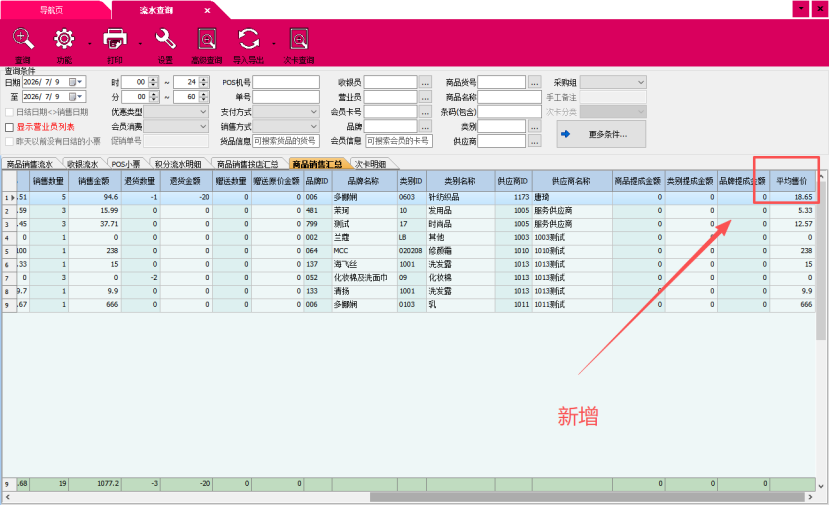Switch to the POS小票 tab
Image resolution: width=829 pixels, height=505 pixels.
[x=126, y=164]
